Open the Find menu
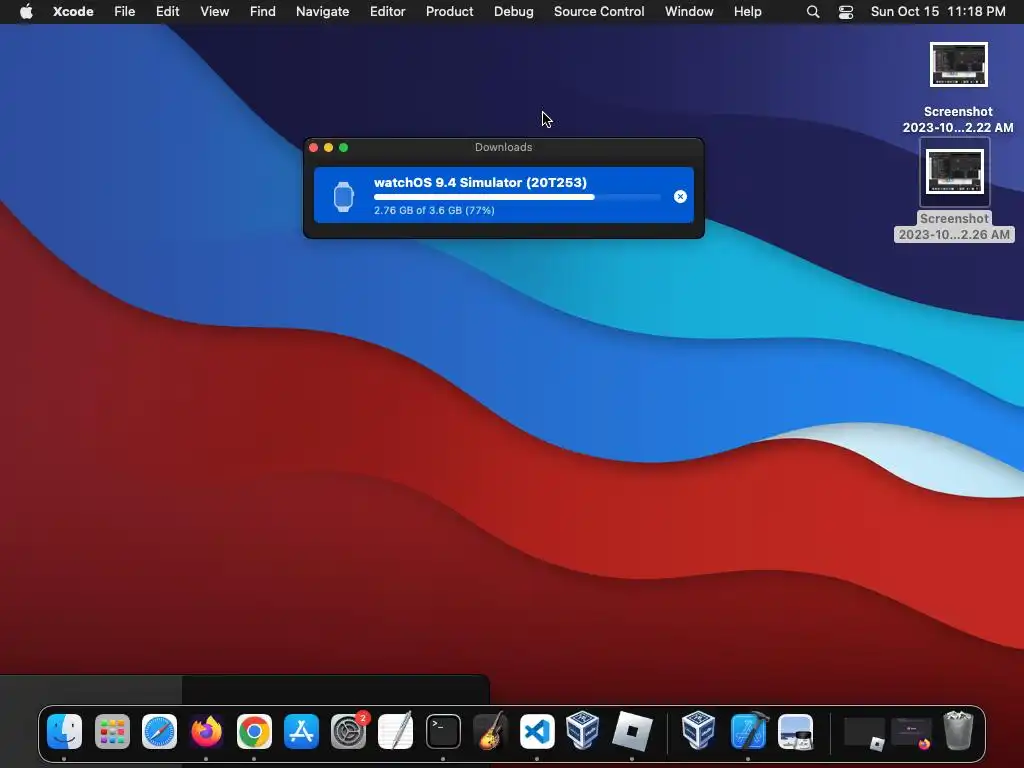 coord(263,12)
